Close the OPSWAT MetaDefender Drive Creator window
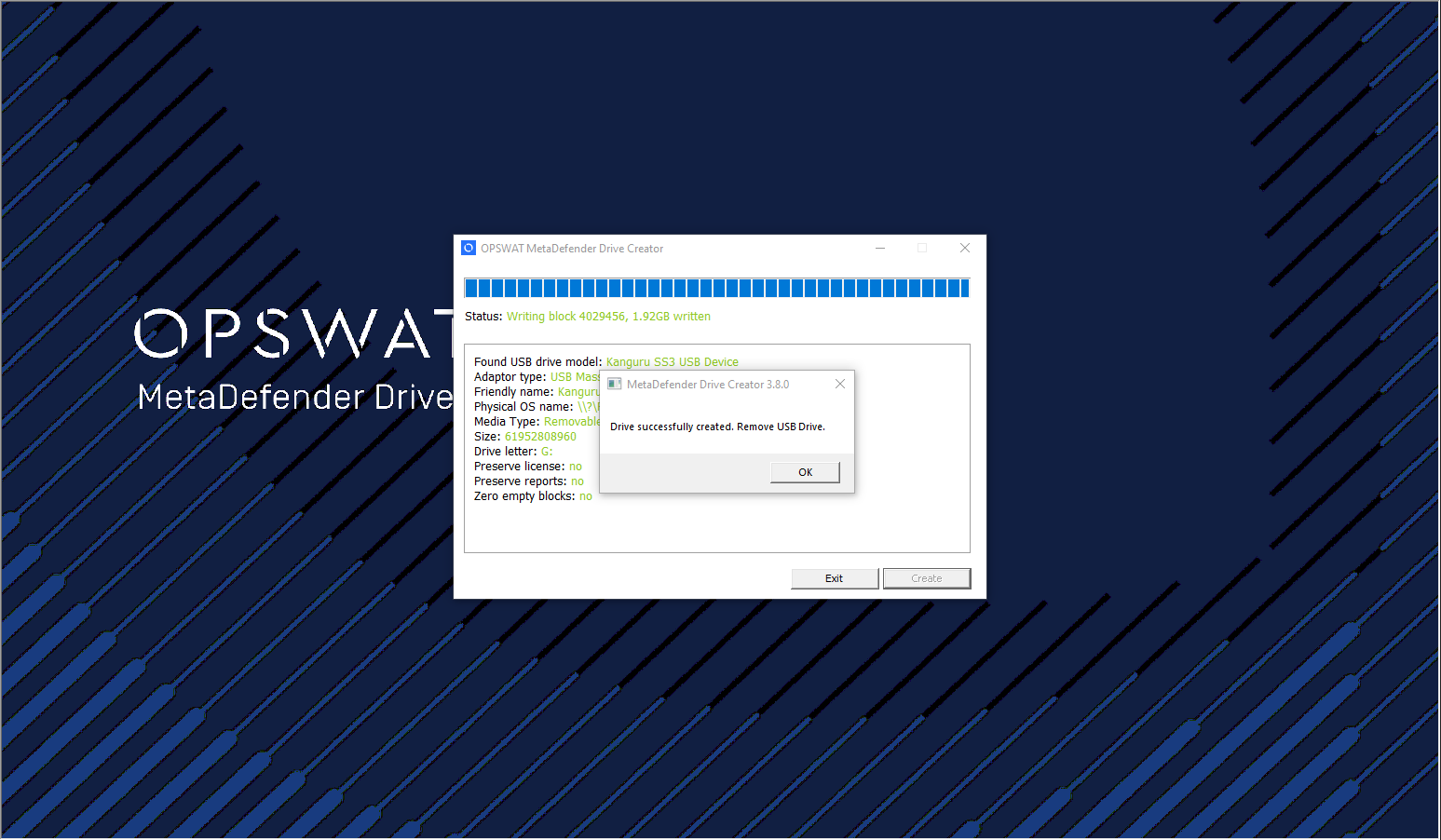Image resolution: width=1441 pixels, height=840 pixels. (965, 248)
